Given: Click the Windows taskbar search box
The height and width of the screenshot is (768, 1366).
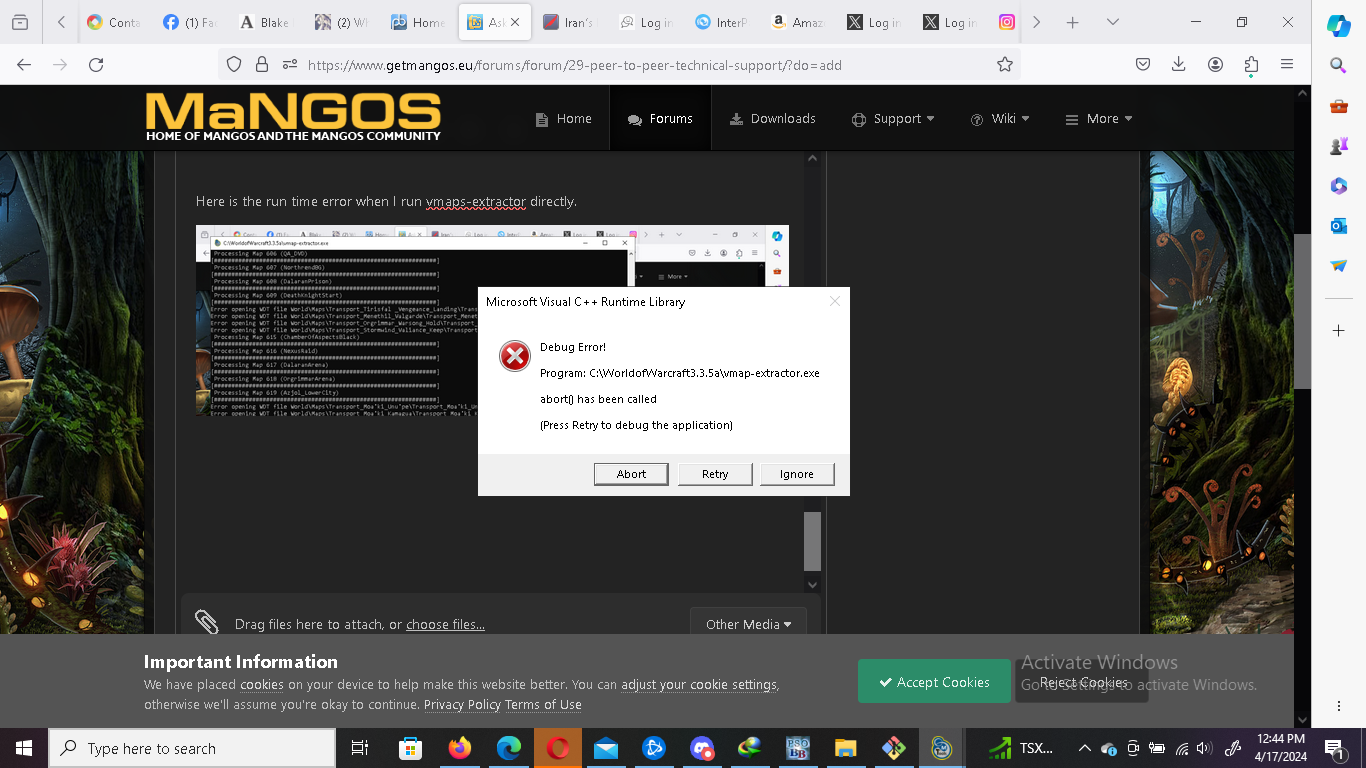Looking at the screenshot, I should click(x=191, y=748).
